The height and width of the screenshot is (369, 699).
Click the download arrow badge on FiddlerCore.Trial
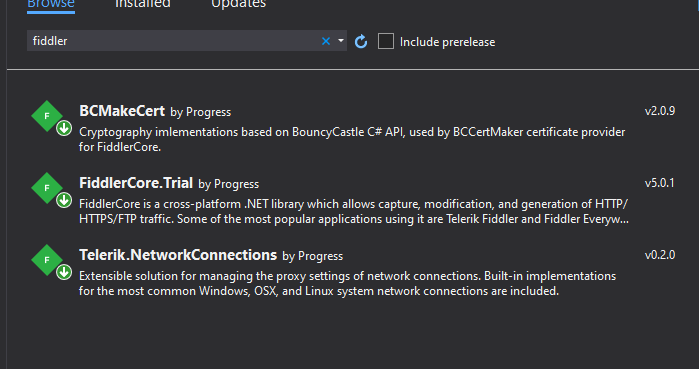(x=64, y=201)
